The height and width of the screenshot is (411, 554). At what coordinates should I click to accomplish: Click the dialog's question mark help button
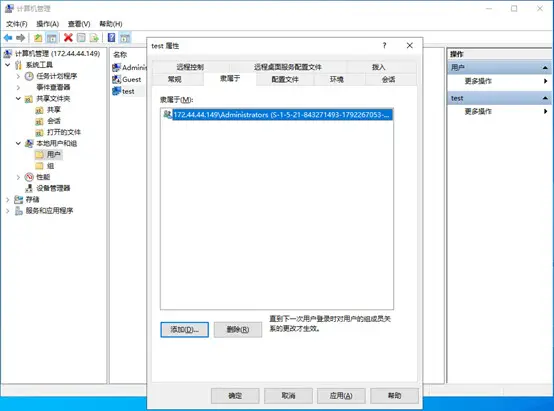pyautogui.click(x=384, y=45)
